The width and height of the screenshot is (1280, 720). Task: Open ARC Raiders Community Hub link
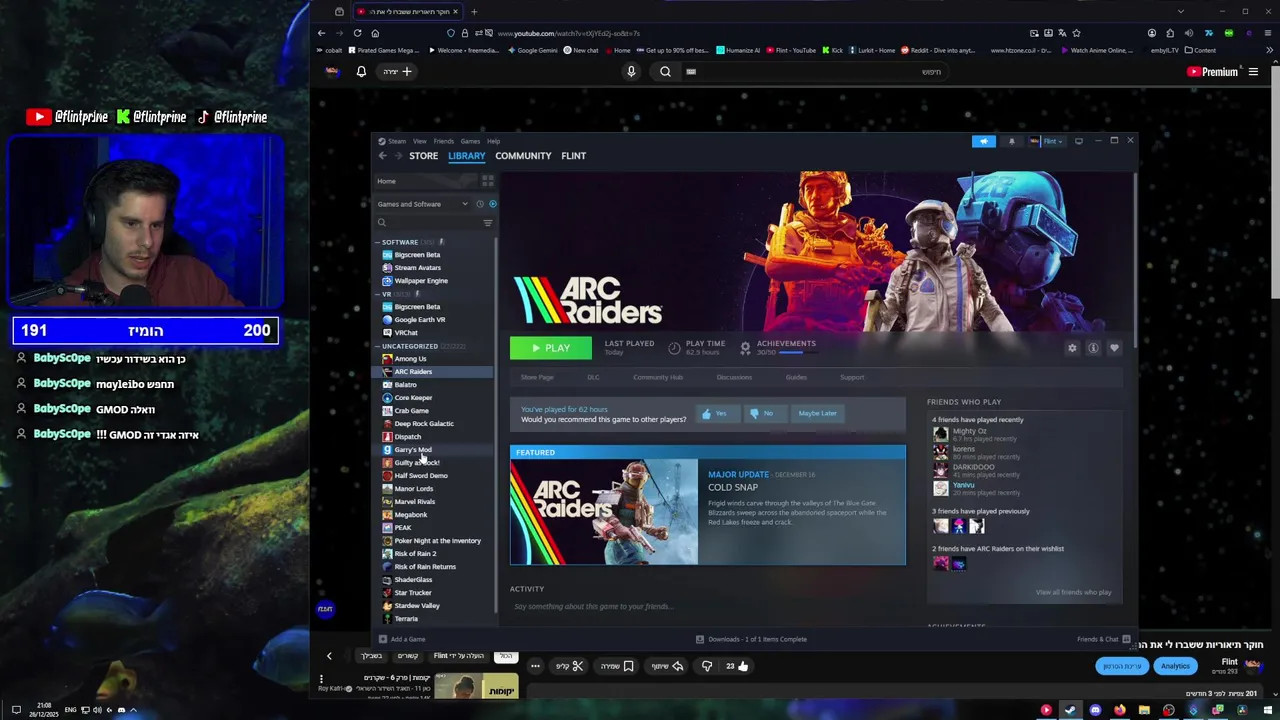pos(658,377)
